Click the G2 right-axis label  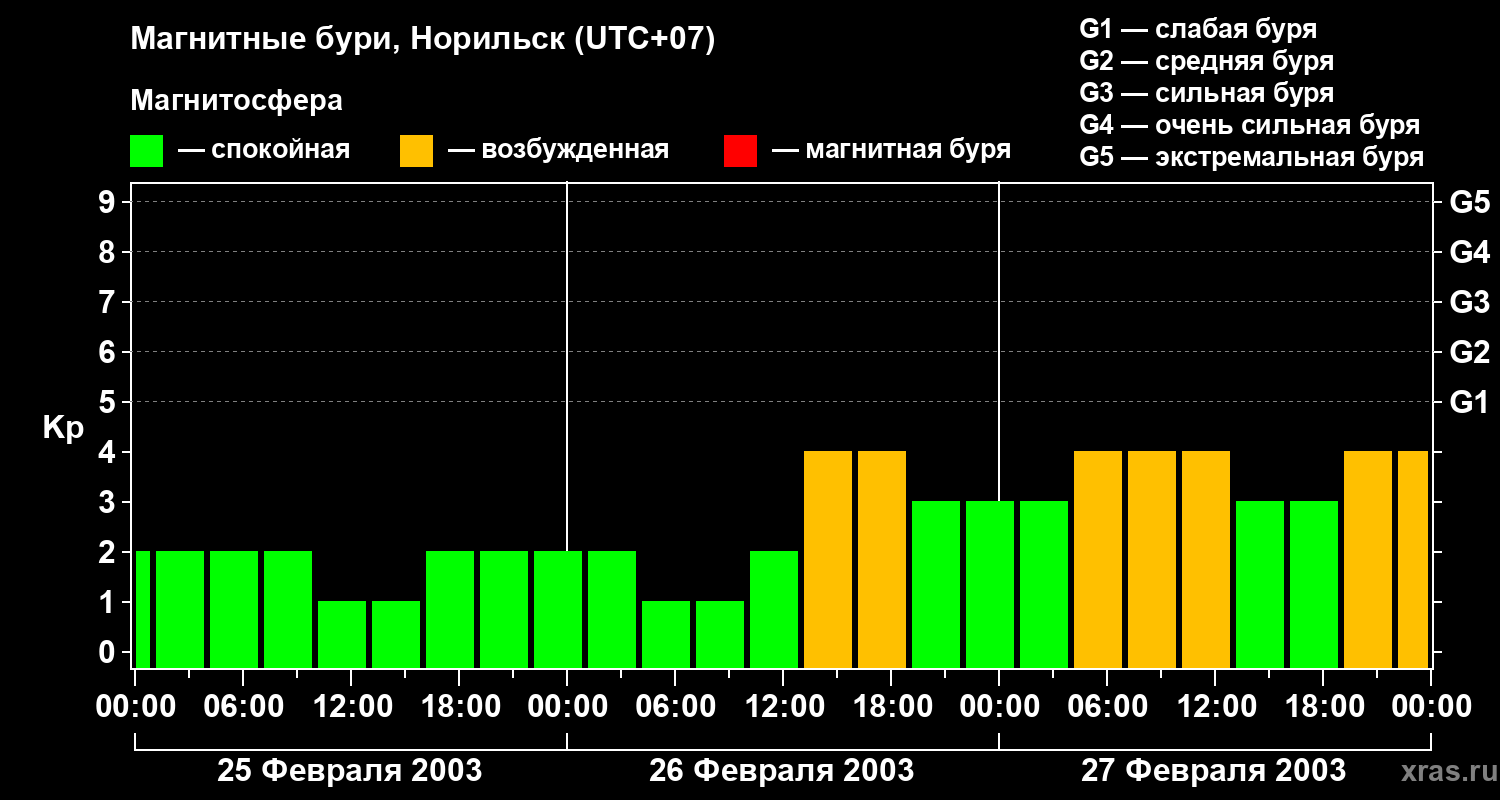(x=1469, y=352)
